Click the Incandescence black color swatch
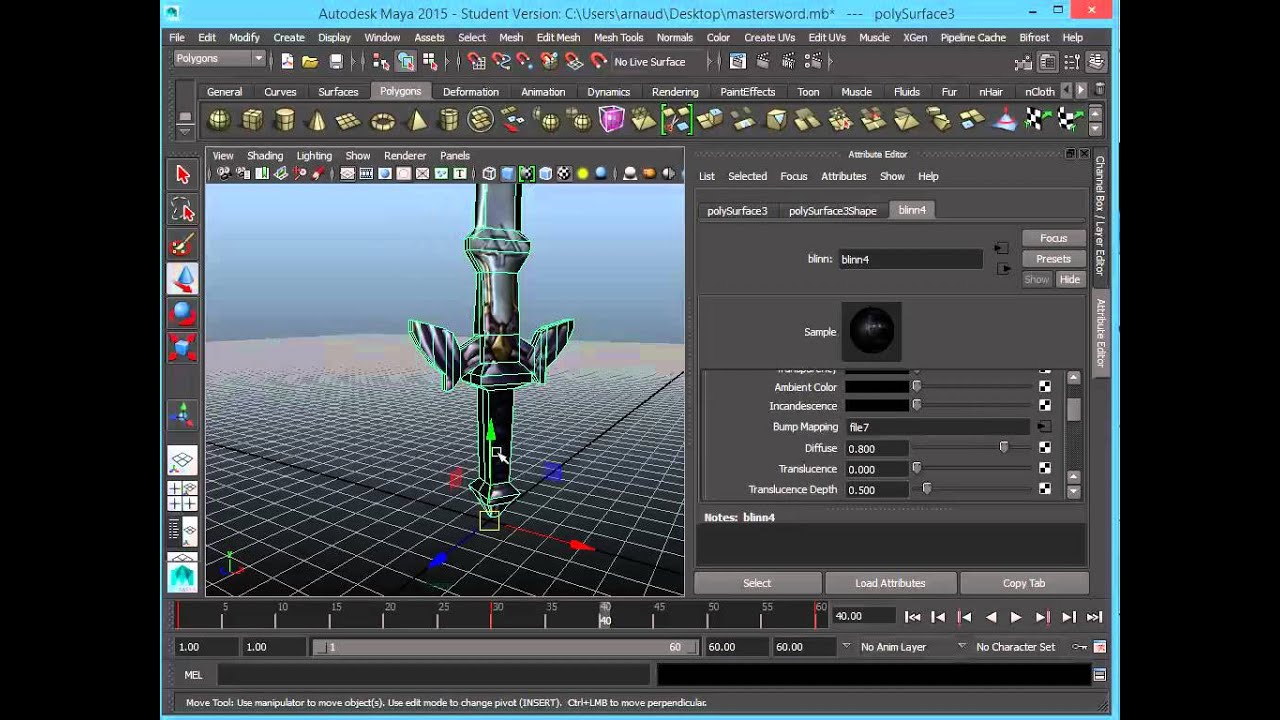 (877, 406)
